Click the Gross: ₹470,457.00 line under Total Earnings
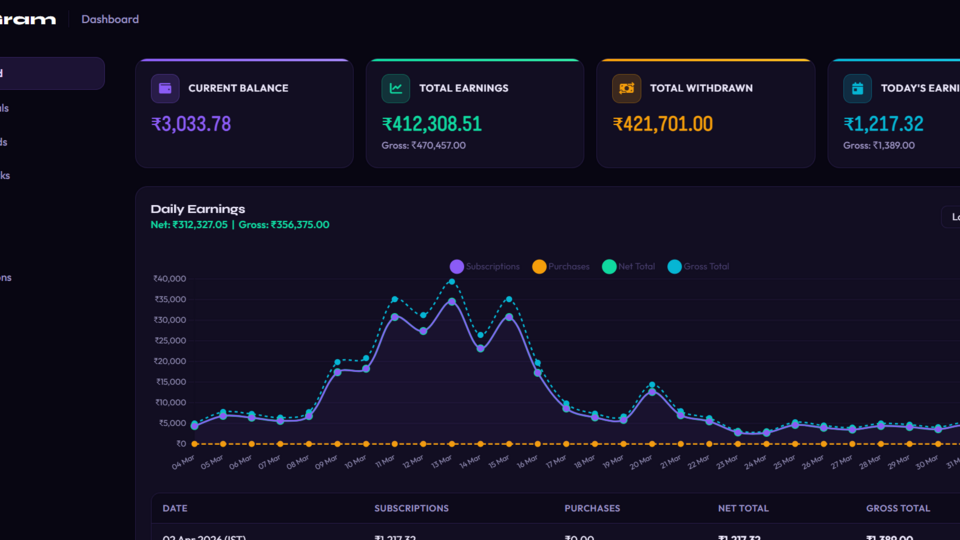This screenshot has height=540, width=960. click(424, 146)
